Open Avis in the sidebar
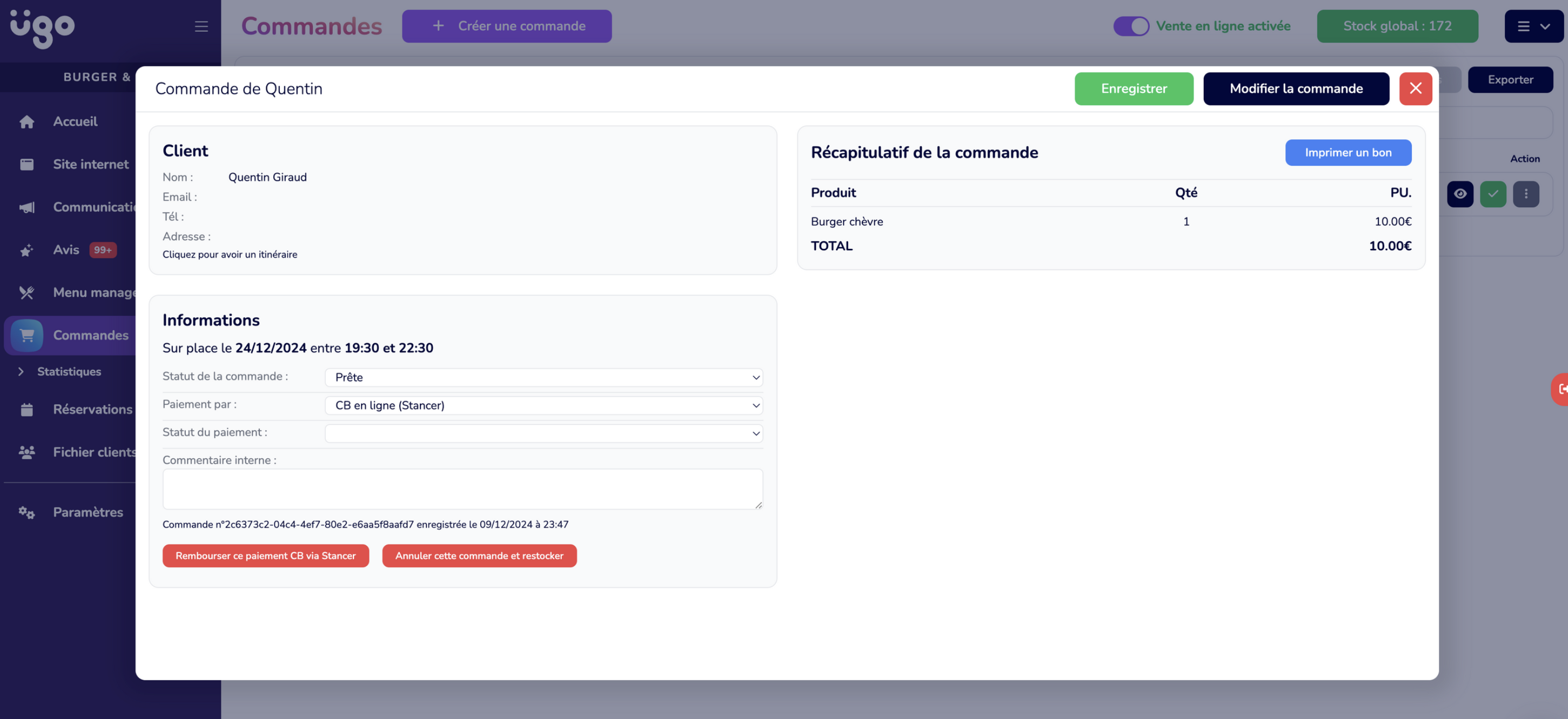Image resolution: width=1568 pixels, height=719 pixels. pyautogui.click(x=66, y=250)
